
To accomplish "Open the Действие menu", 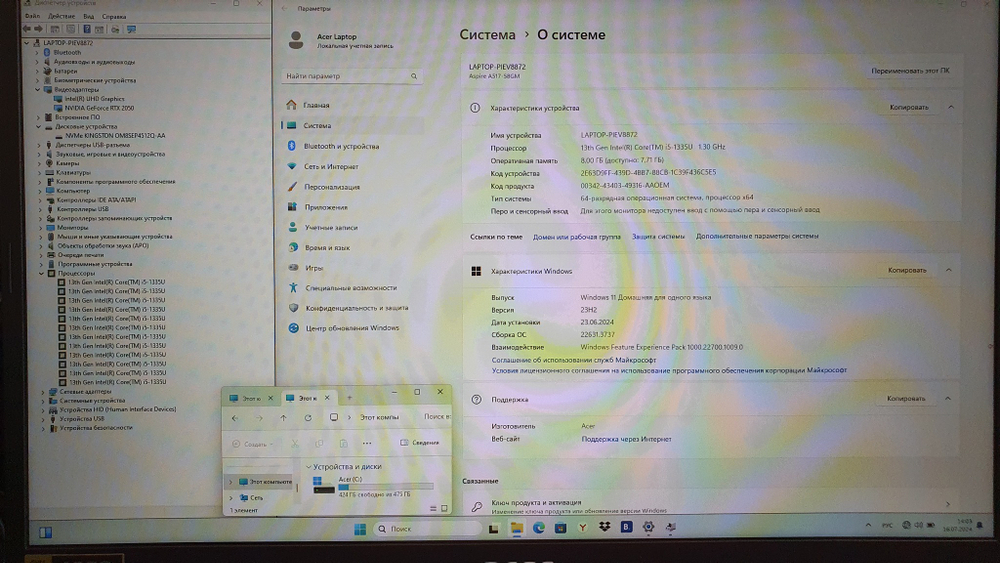I will click(61, 16).
